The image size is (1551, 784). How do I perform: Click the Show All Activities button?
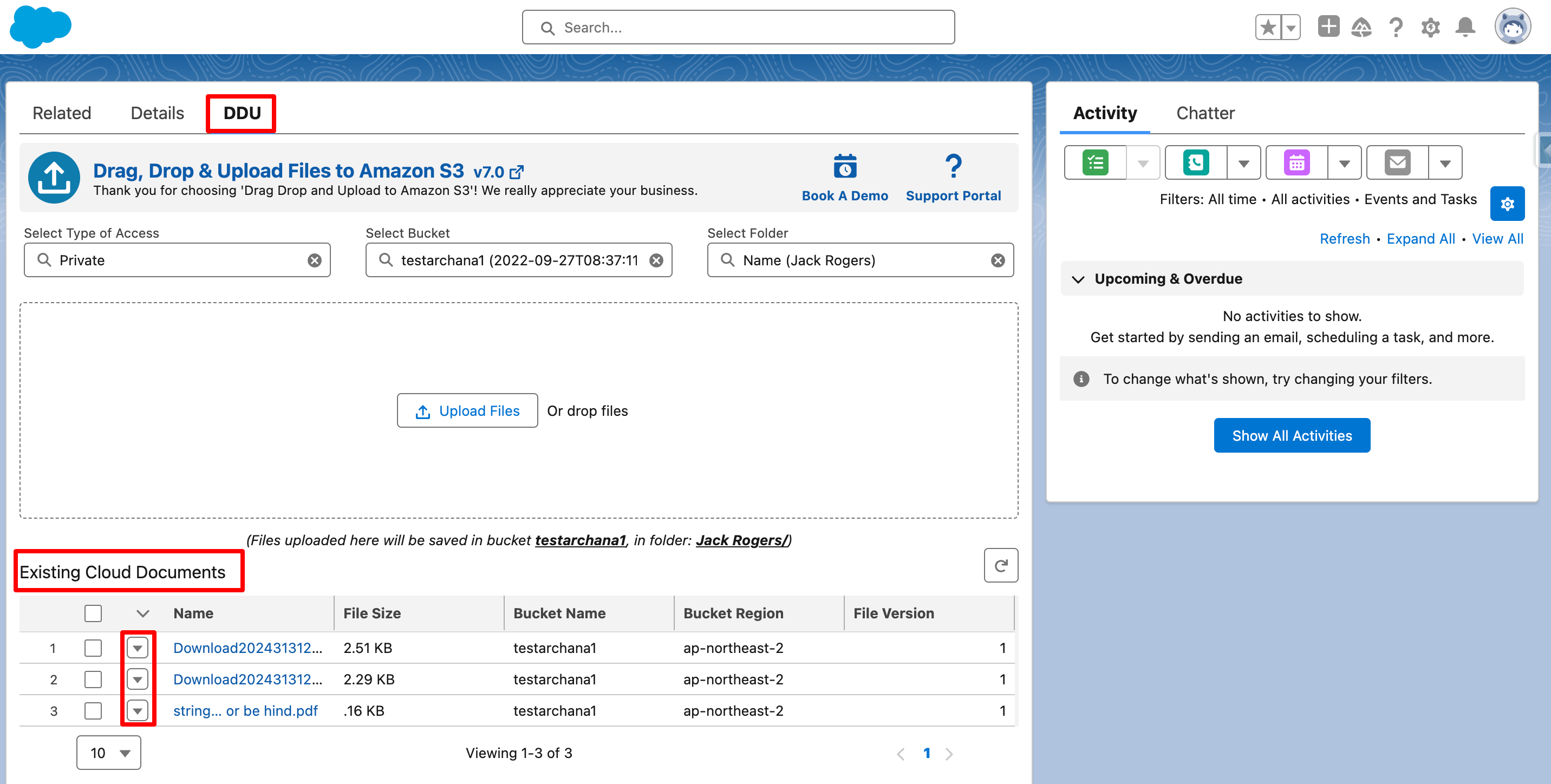(1292, 435)
